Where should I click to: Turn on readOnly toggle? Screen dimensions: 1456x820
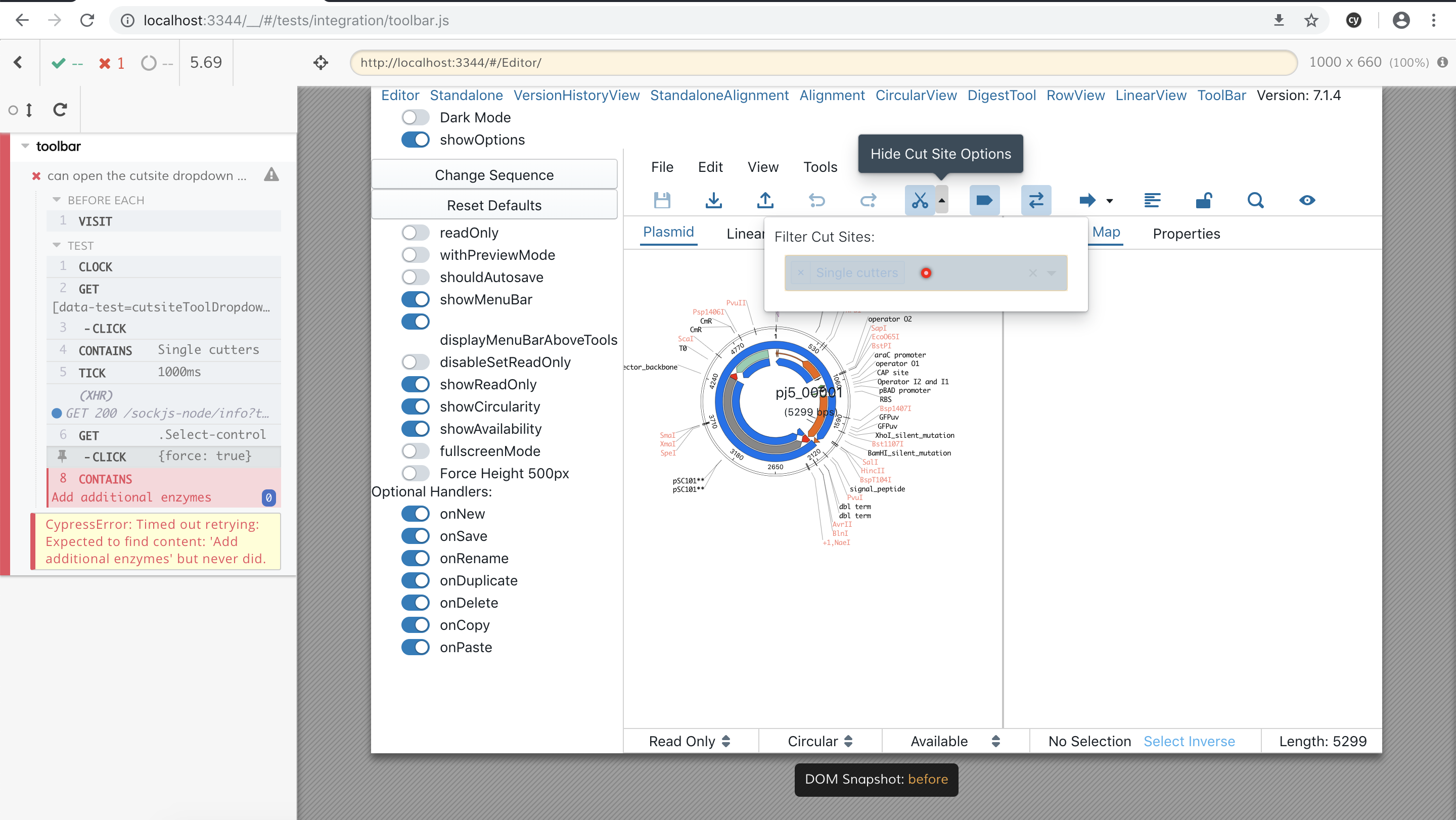(x=416, y=233)
